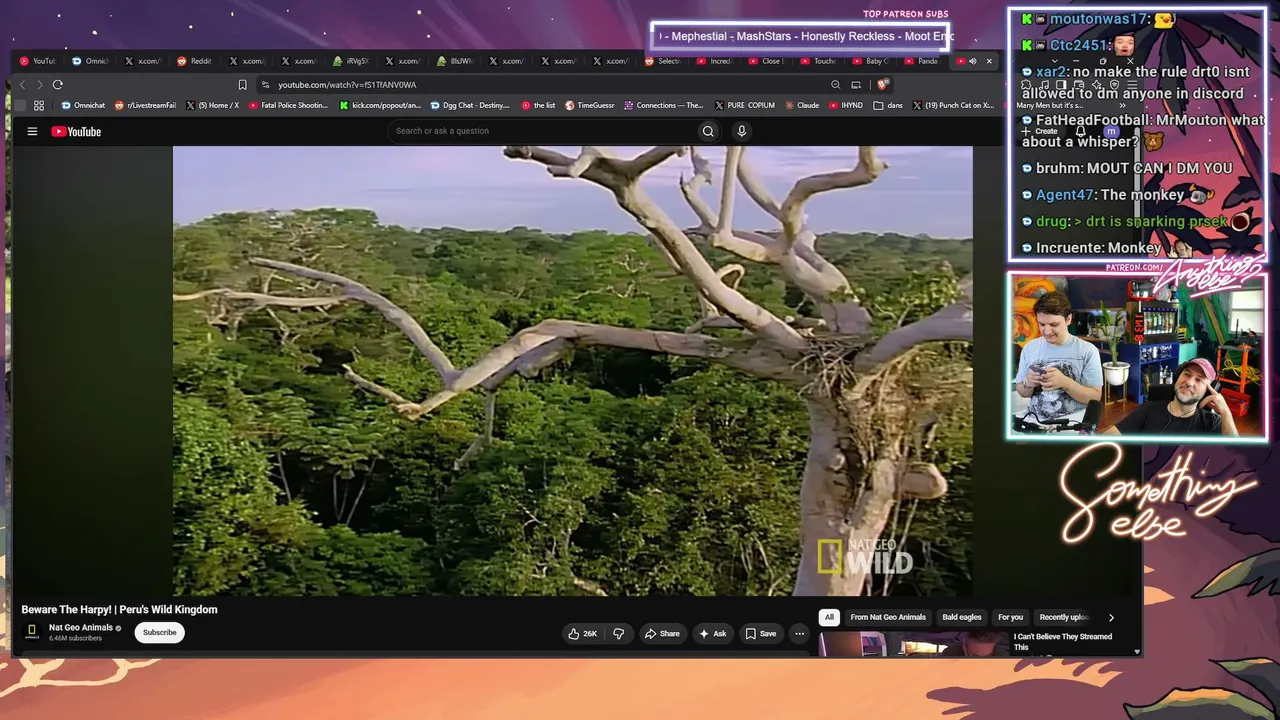Click the Brave Shields lion icon
The image size is (1280, 720).
click(x=882, y=85)
